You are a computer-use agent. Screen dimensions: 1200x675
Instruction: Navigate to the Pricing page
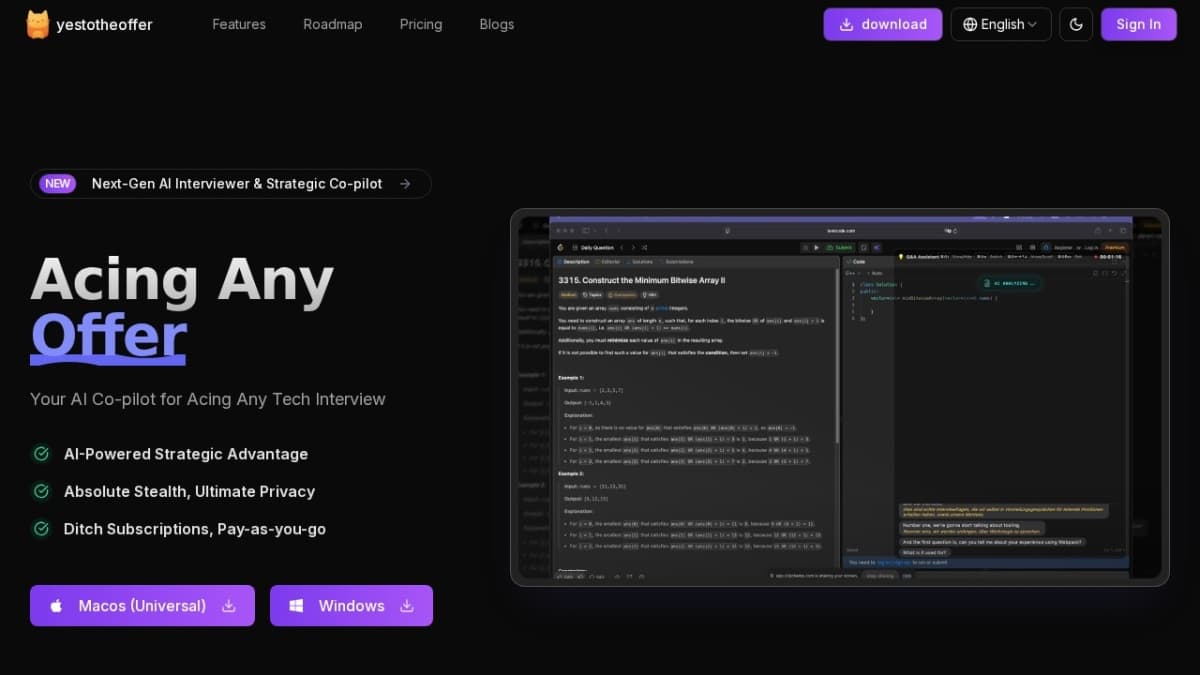[421, 24]
